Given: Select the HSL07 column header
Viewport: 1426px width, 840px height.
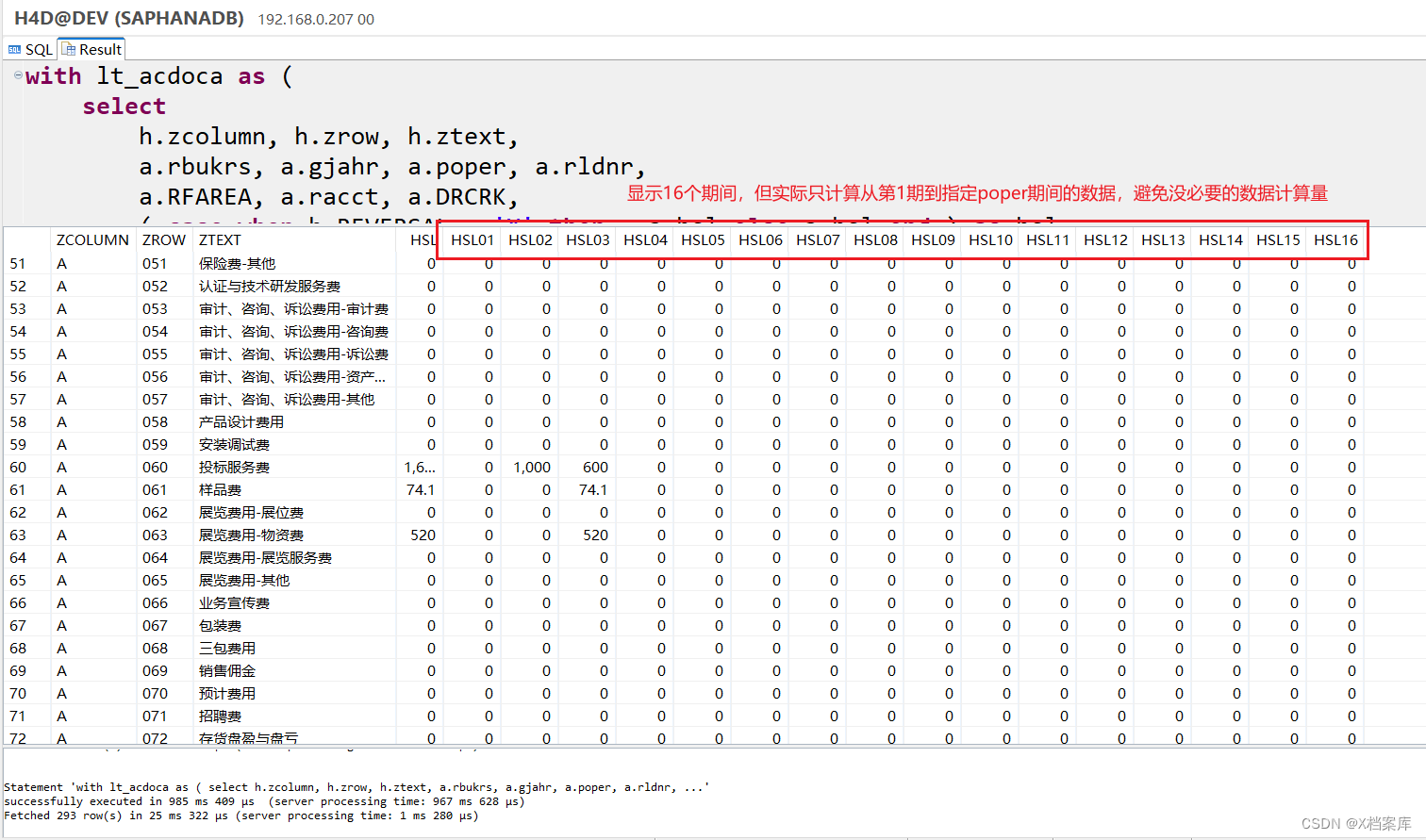Looking at the screenshot, I should point(818,239).
